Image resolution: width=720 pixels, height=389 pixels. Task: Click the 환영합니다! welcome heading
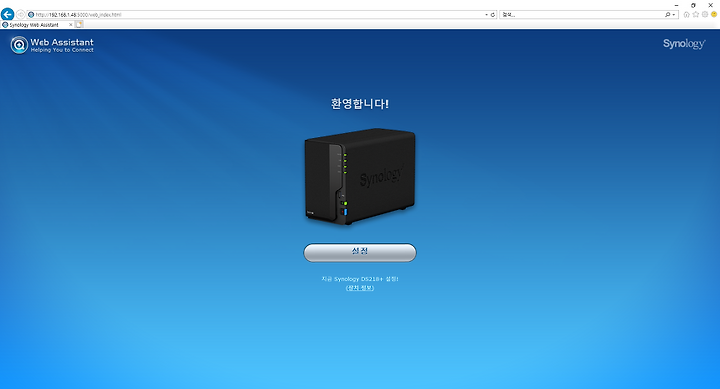[x=360, y=104]
